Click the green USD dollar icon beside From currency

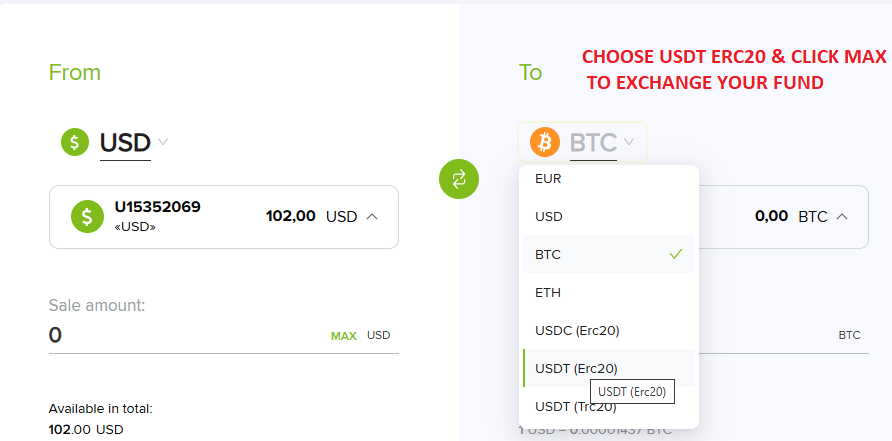(x=75, y=143)
